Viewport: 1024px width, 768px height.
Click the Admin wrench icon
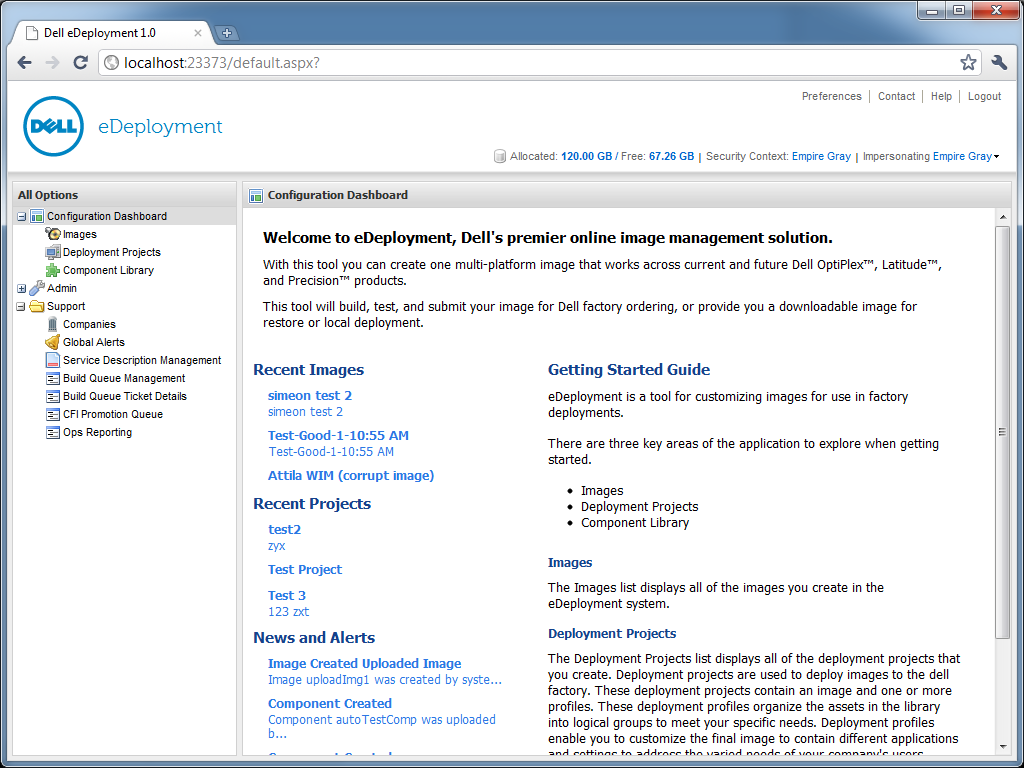pyautogui.click(x=37, y=288)
